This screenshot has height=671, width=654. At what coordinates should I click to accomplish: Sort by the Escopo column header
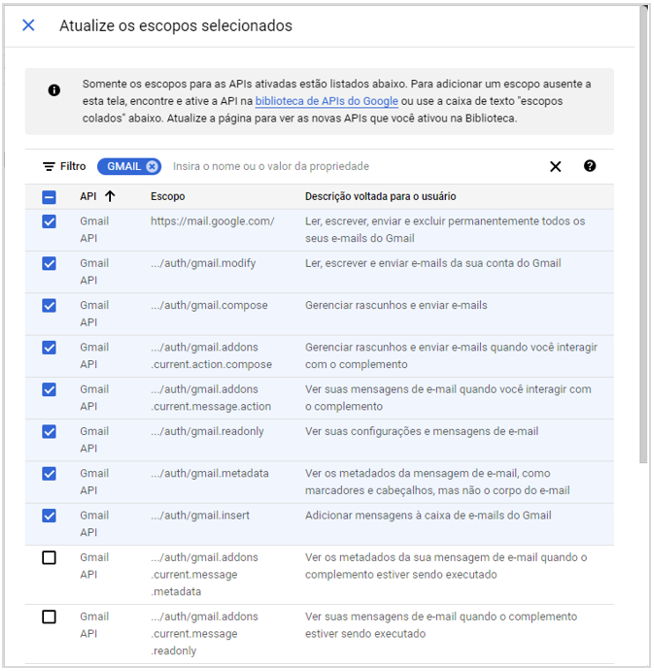[168, 197]
